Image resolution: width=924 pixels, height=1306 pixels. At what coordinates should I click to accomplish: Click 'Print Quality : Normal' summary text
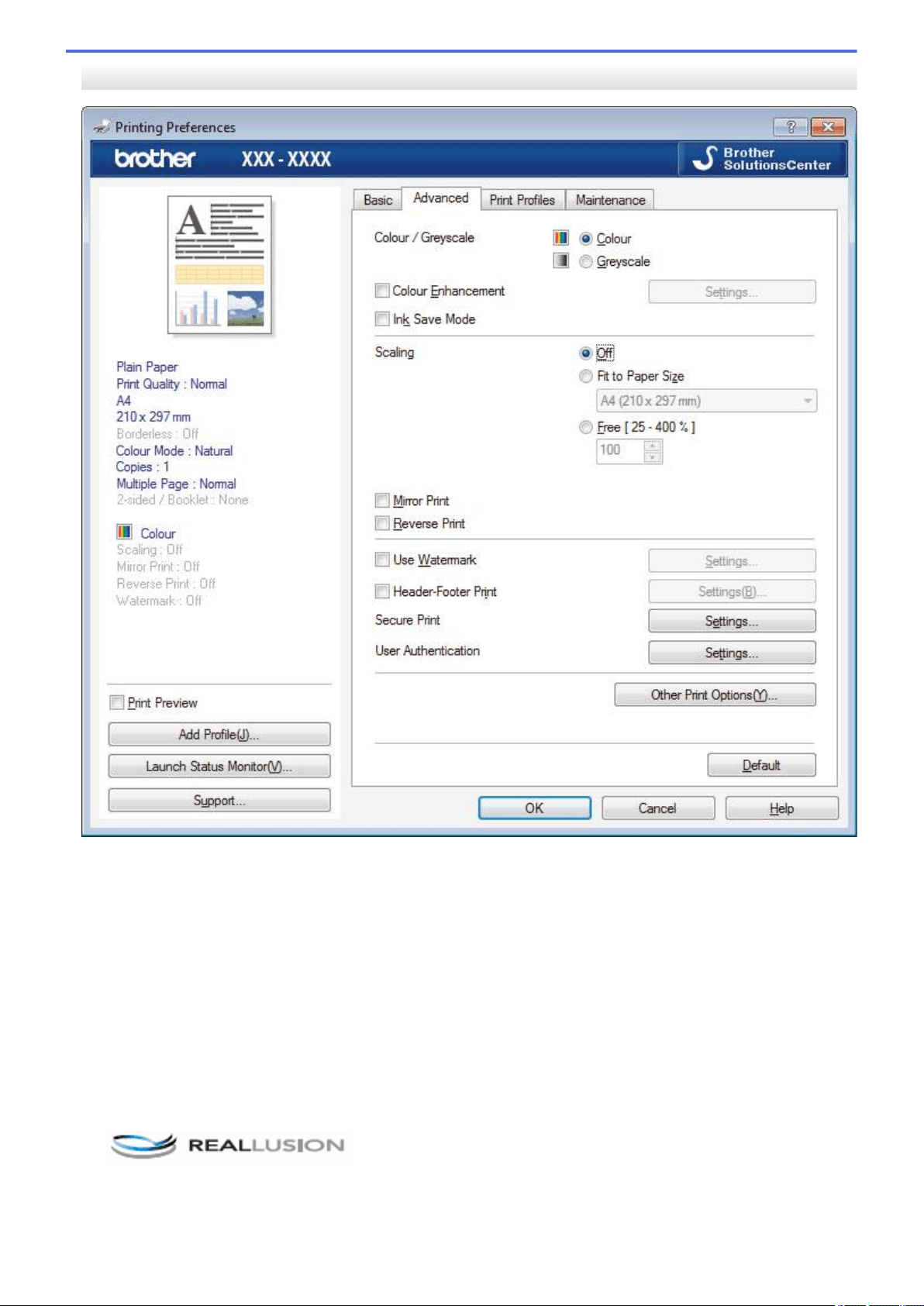point(171,384)
